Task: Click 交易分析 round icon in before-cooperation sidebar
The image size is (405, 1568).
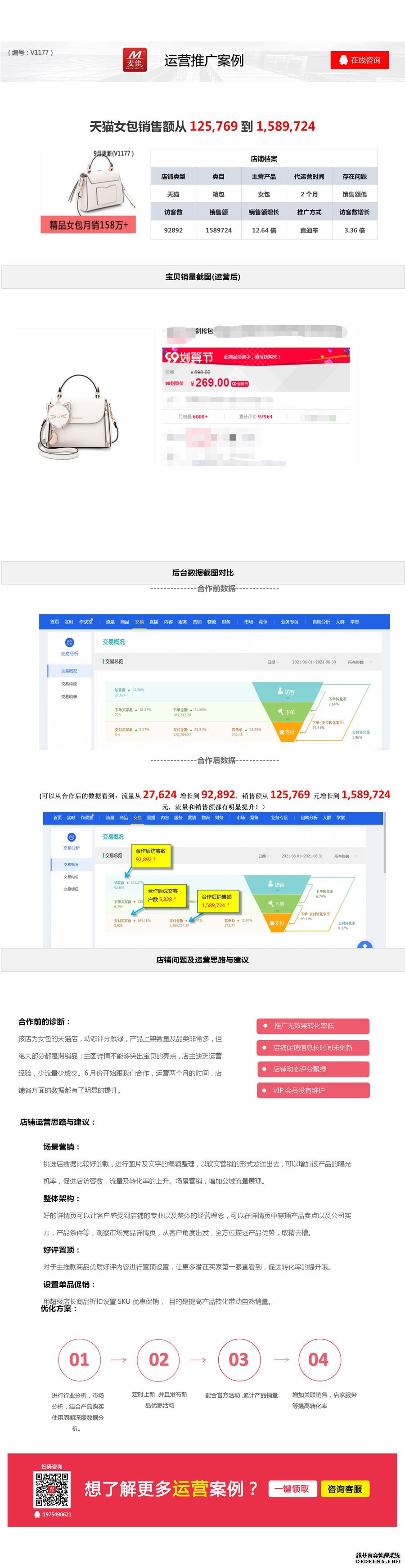Action: [x=69, y=643]
